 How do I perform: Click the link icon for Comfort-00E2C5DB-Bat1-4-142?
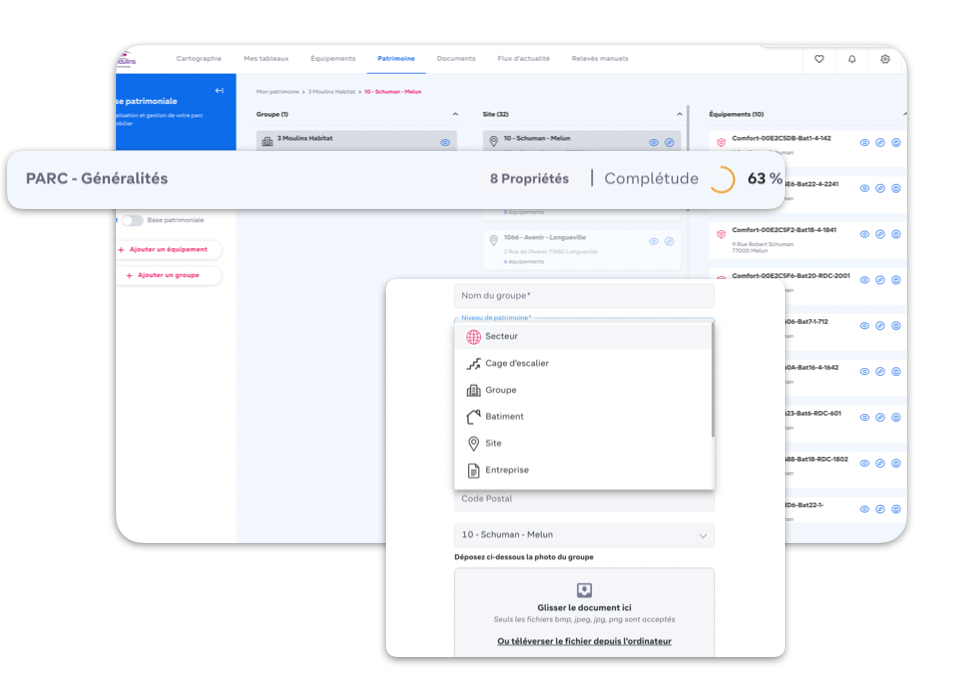(880, 143)
